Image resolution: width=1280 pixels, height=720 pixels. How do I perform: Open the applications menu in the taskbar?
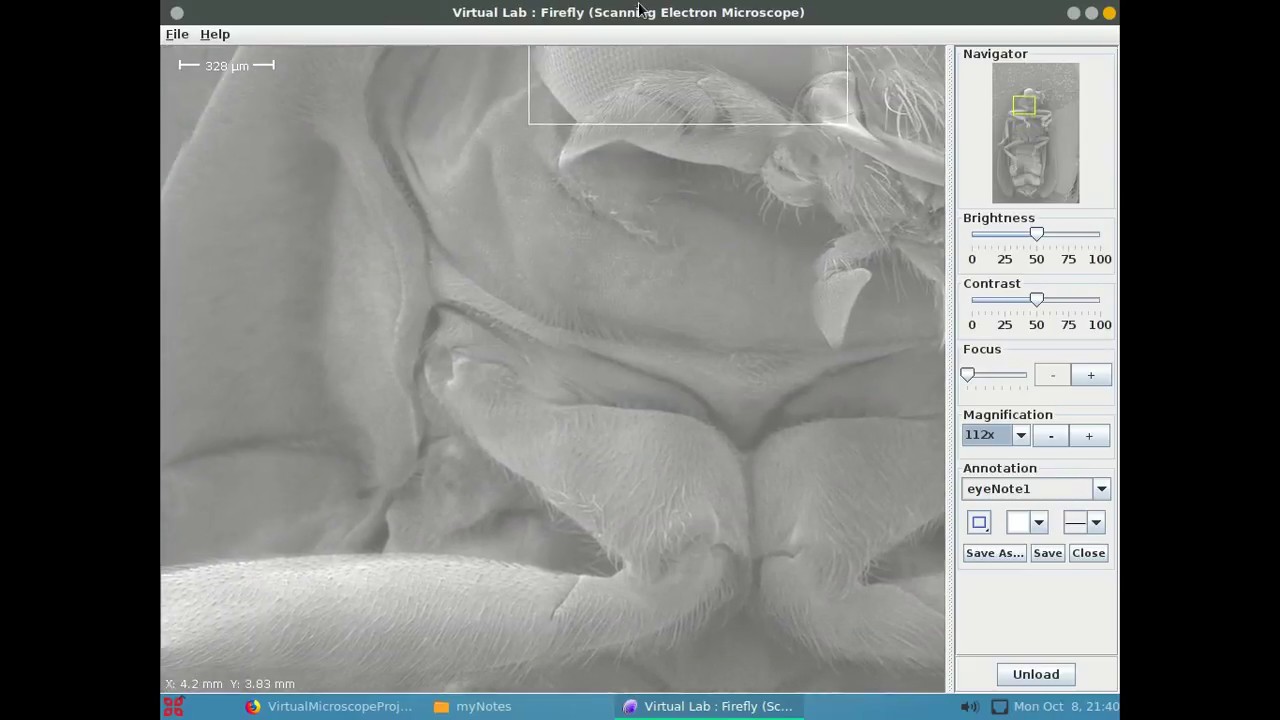point(173,707)
